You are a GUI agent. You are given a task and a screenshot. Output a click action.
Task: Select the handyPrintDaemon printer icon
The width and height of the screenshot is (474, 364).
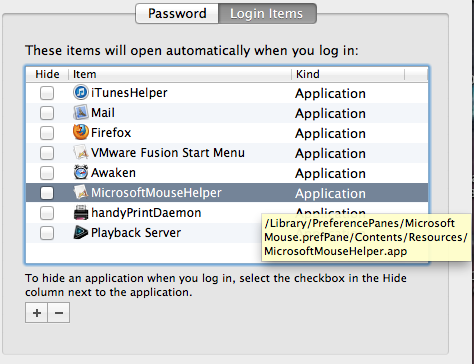pos(81,212)
